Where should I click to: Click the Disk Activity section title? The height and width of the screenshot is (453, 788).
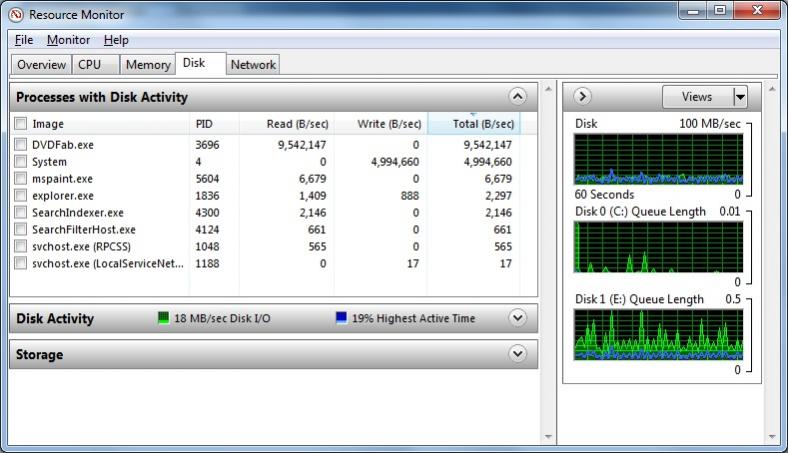[55, 318]
